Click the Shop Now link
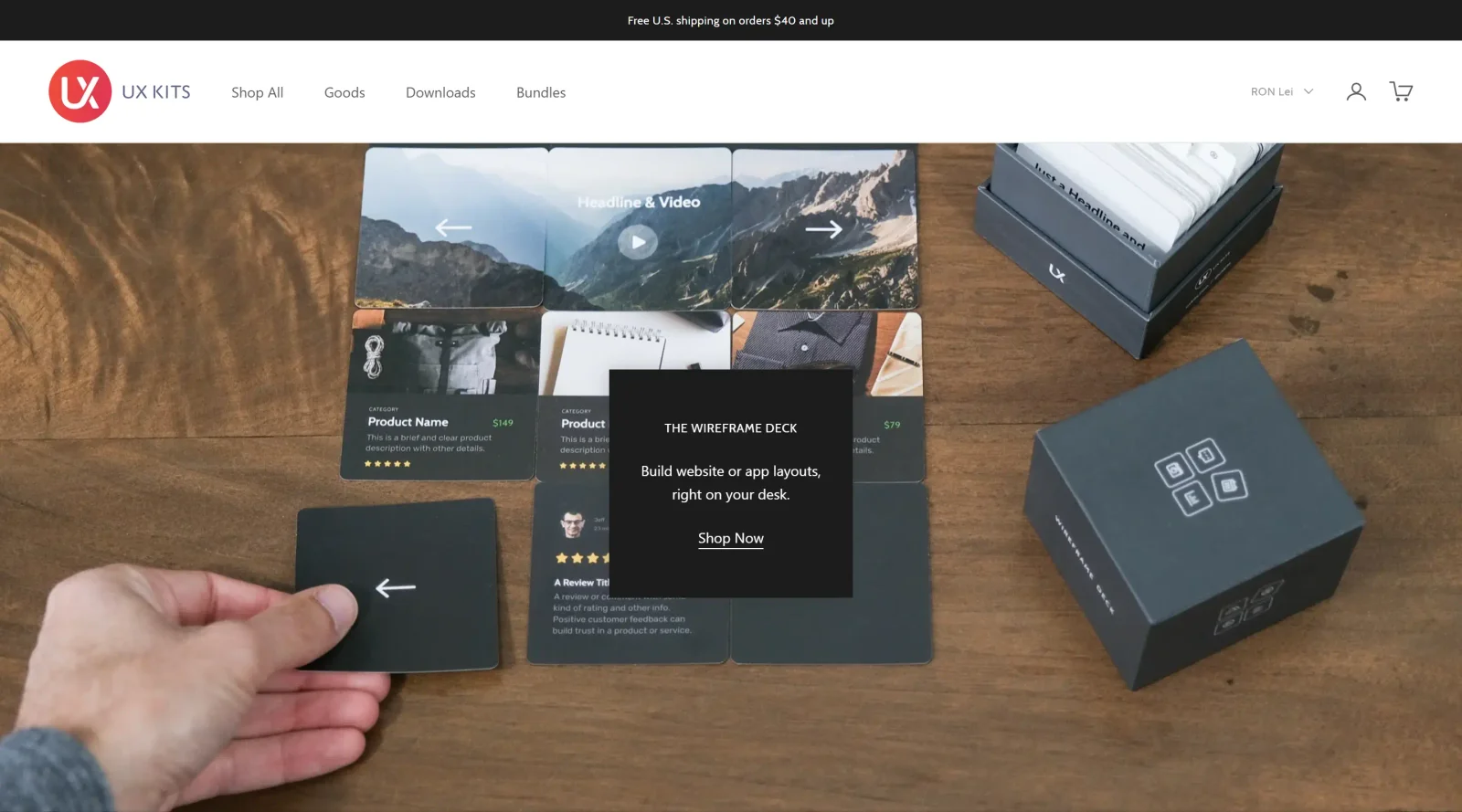This screenshot has height=812, width=1462. [x=731, y=538]
